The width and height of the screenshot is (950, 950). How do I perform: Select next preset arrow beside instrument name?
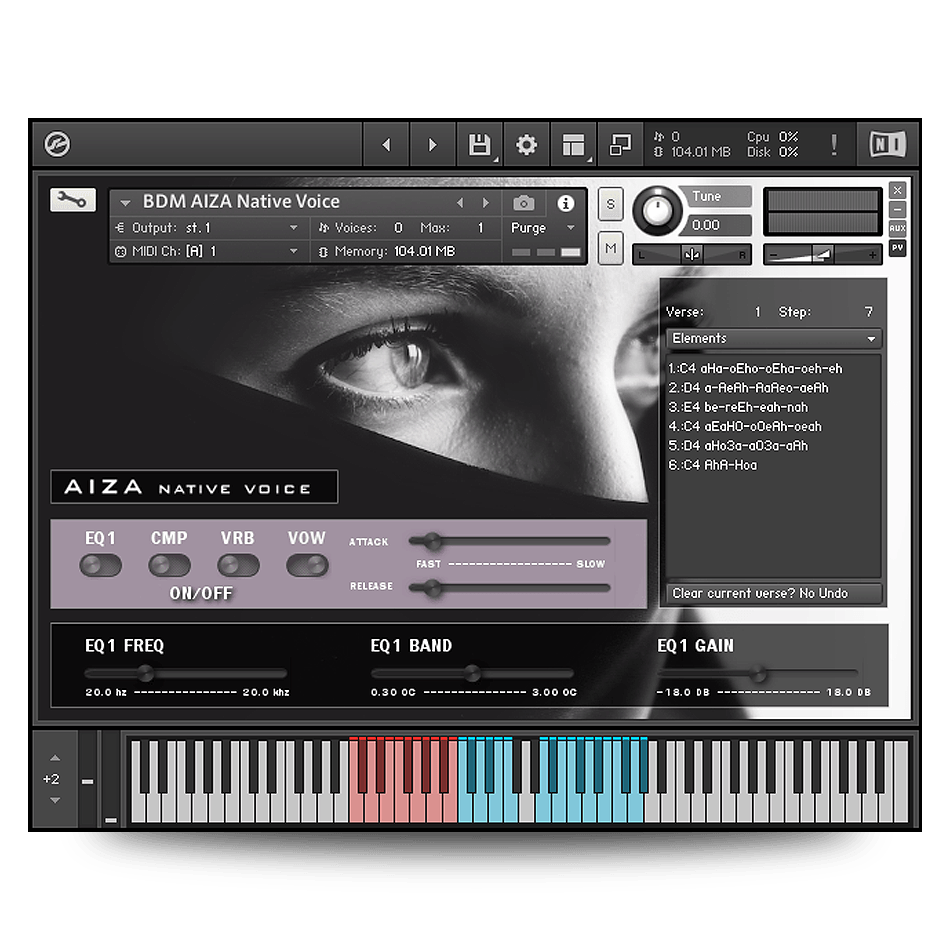click(485, 203)
